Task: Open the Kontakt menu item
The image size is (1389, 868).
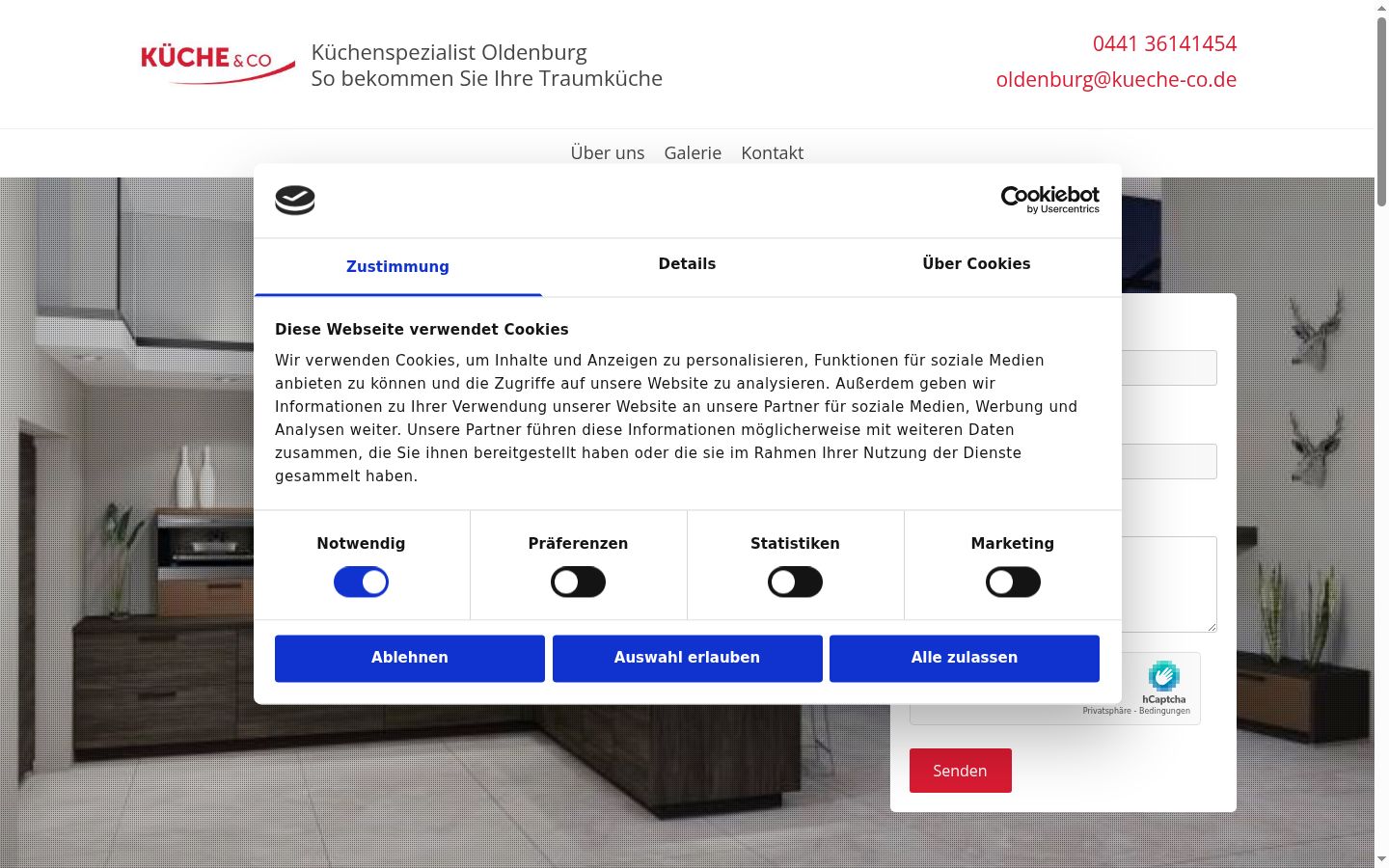Action: (x=773, y=152)
